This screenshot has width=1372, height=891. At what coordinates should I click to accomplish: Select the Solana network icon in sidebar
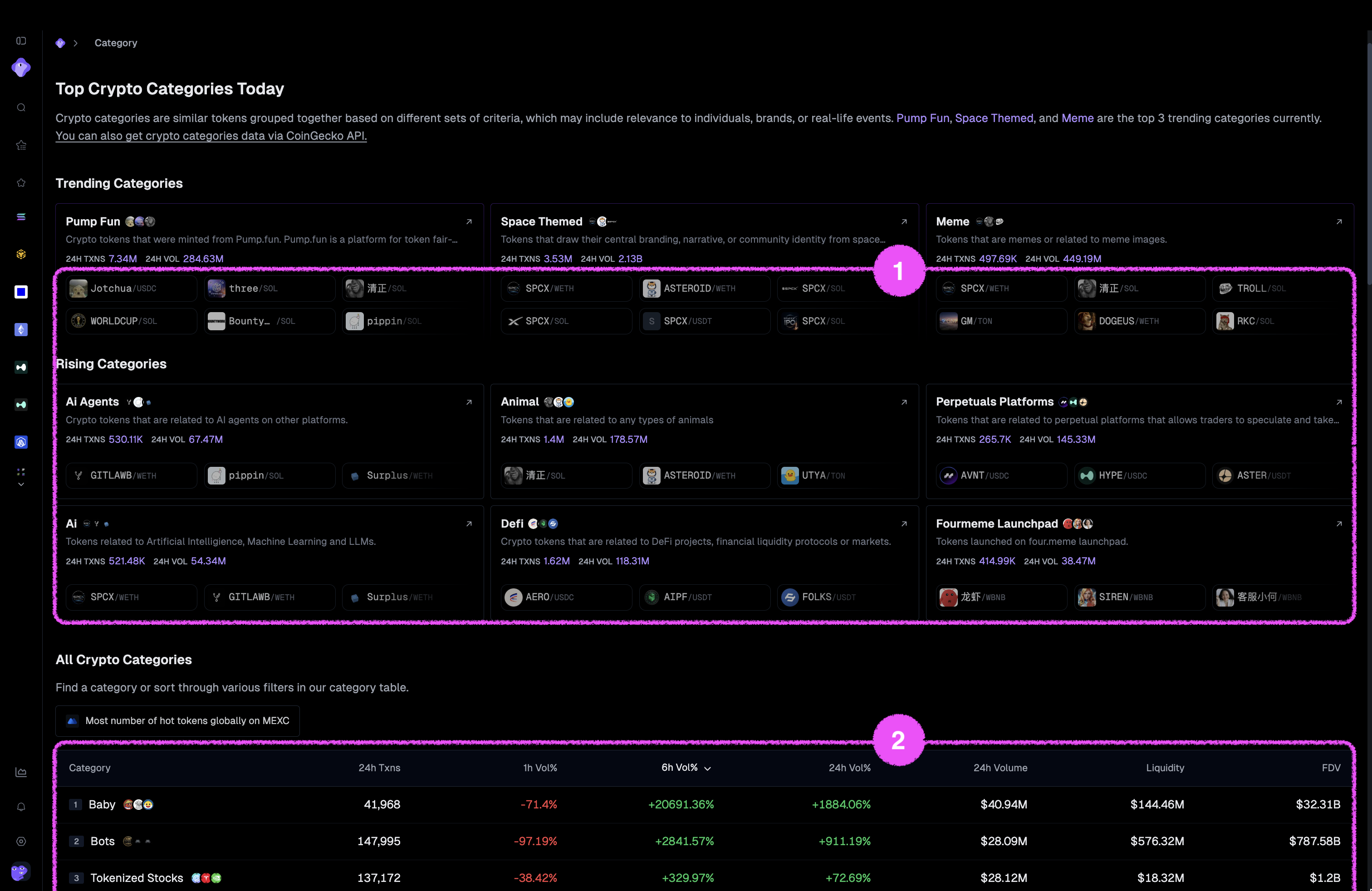pyautogui.click(x=21, y=217)
